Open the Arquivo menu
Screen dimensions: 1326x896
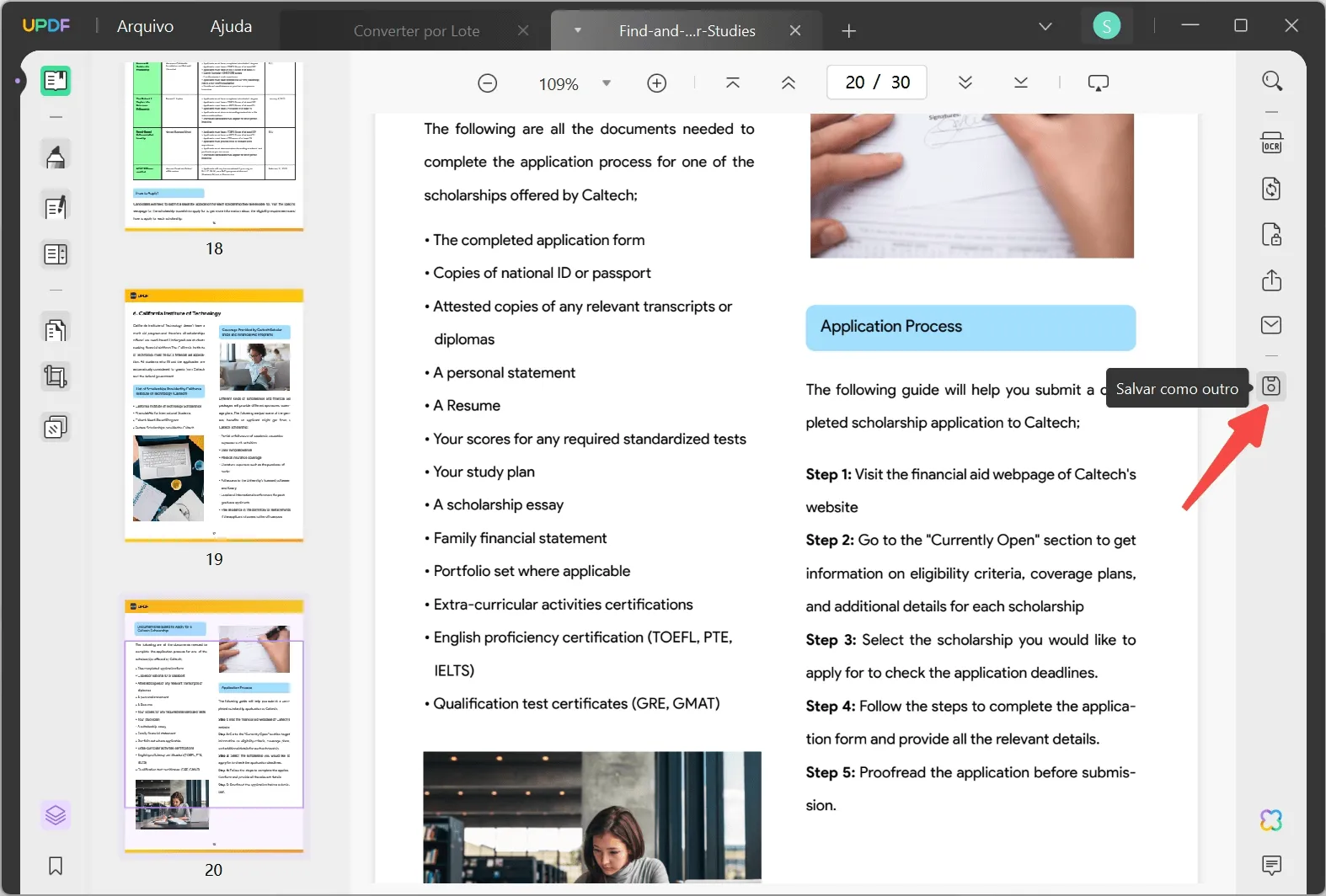145,26
